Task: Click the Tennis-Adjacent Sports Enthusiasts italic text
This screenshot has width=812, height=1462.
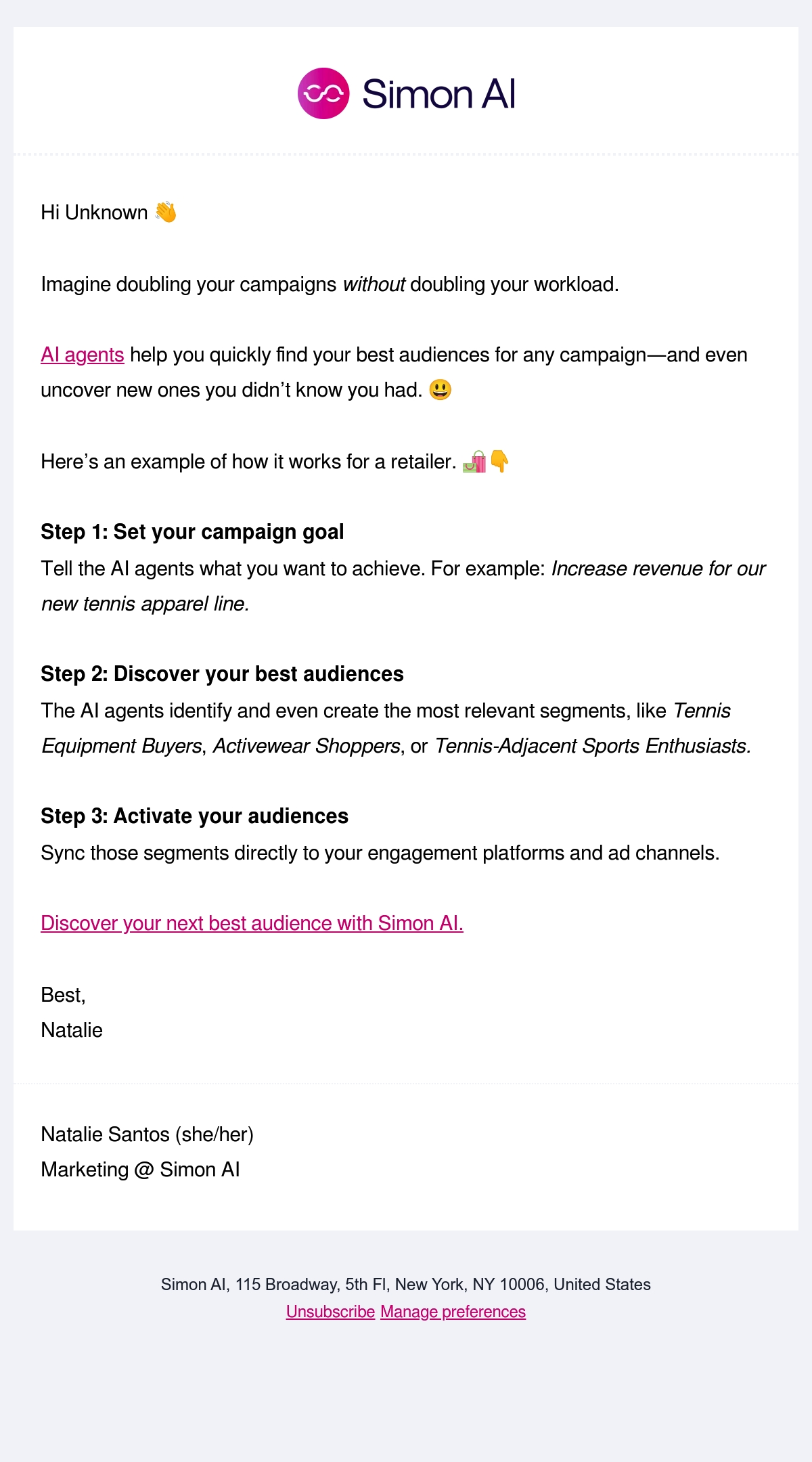Action: tap(593, 746)
